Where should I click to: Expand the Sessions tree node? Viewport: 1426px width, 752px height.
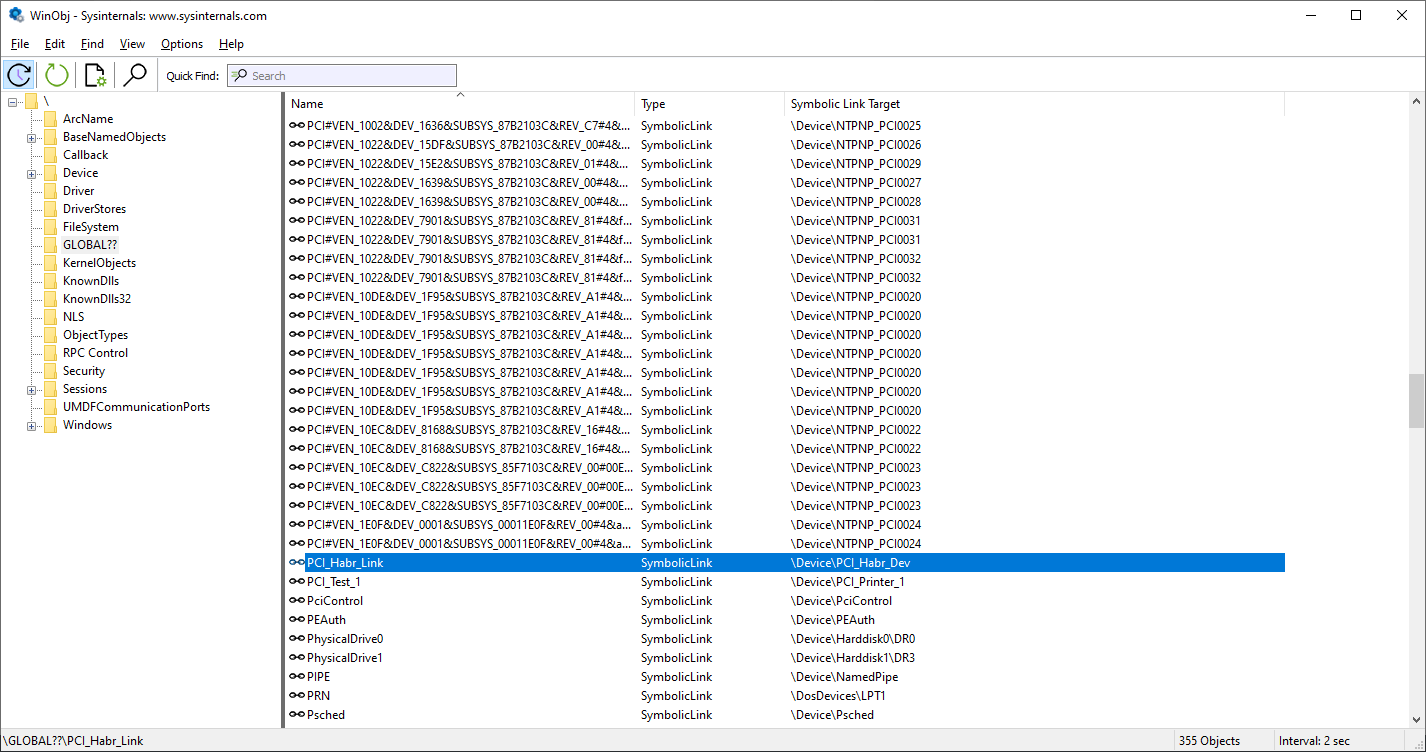click(32, 389)
